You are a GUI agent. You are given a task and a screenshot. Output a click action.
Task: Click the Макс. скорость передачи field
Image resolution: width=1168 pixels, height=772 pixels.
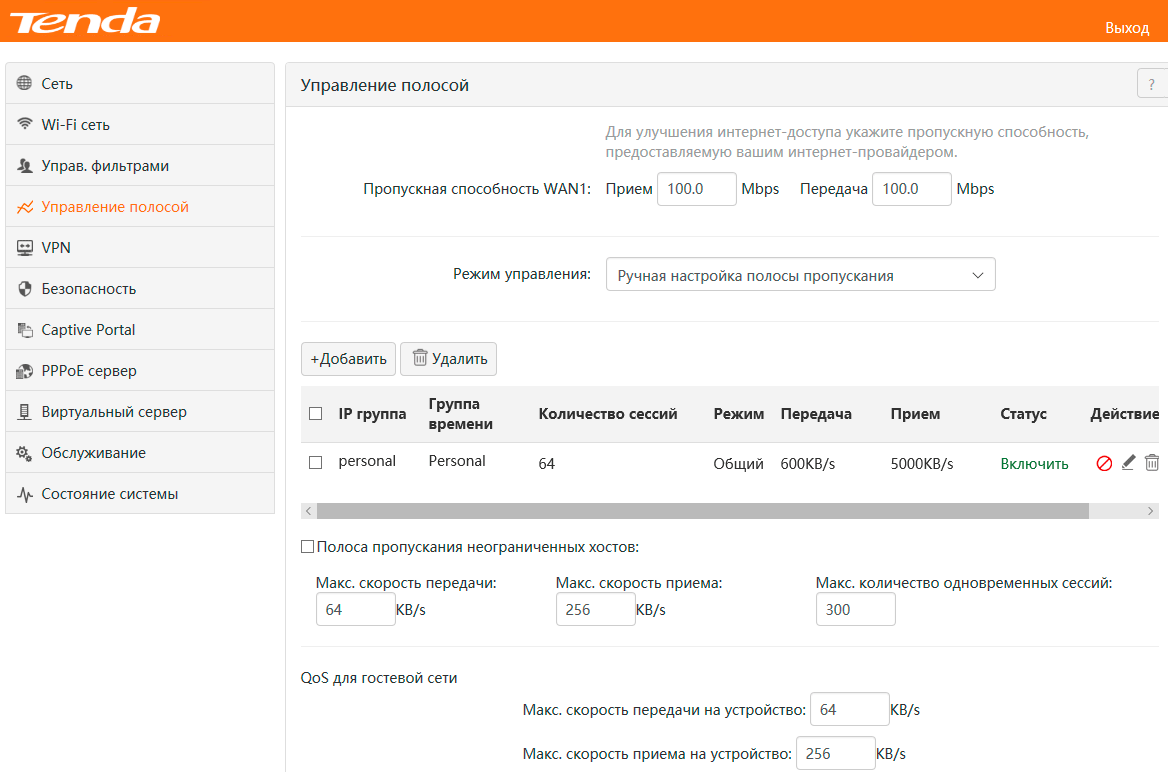(x=355, y=610)
